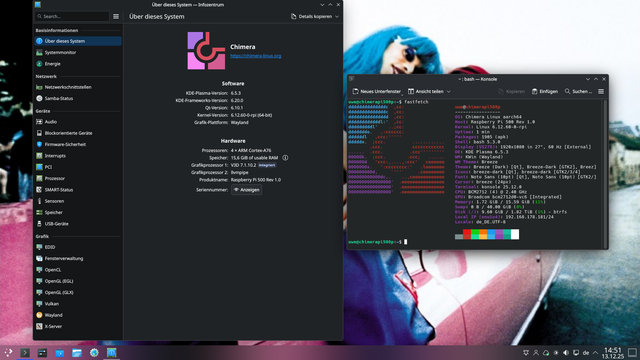640x360 pixels.
Task: Click the info icon beside usable RAM
Action: click(x=285, y=158)
